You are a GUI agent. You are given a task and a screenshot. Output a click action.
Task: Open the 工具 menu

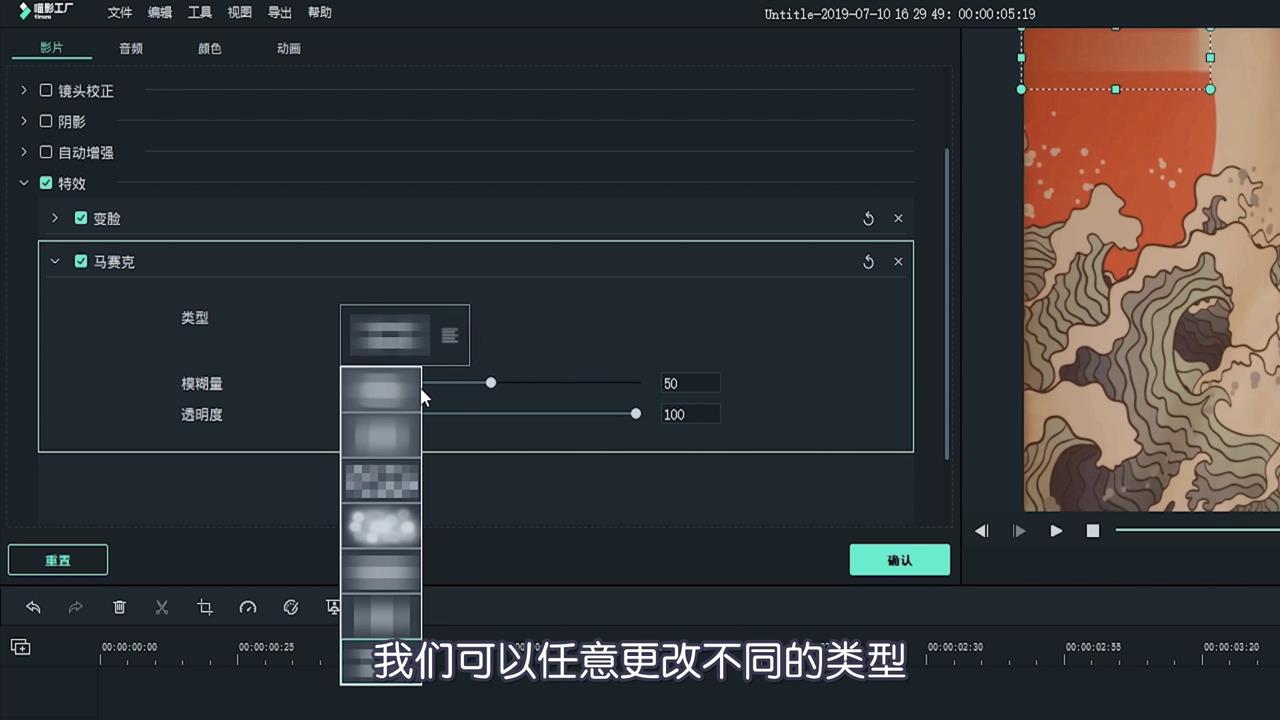tap(200, 13)
